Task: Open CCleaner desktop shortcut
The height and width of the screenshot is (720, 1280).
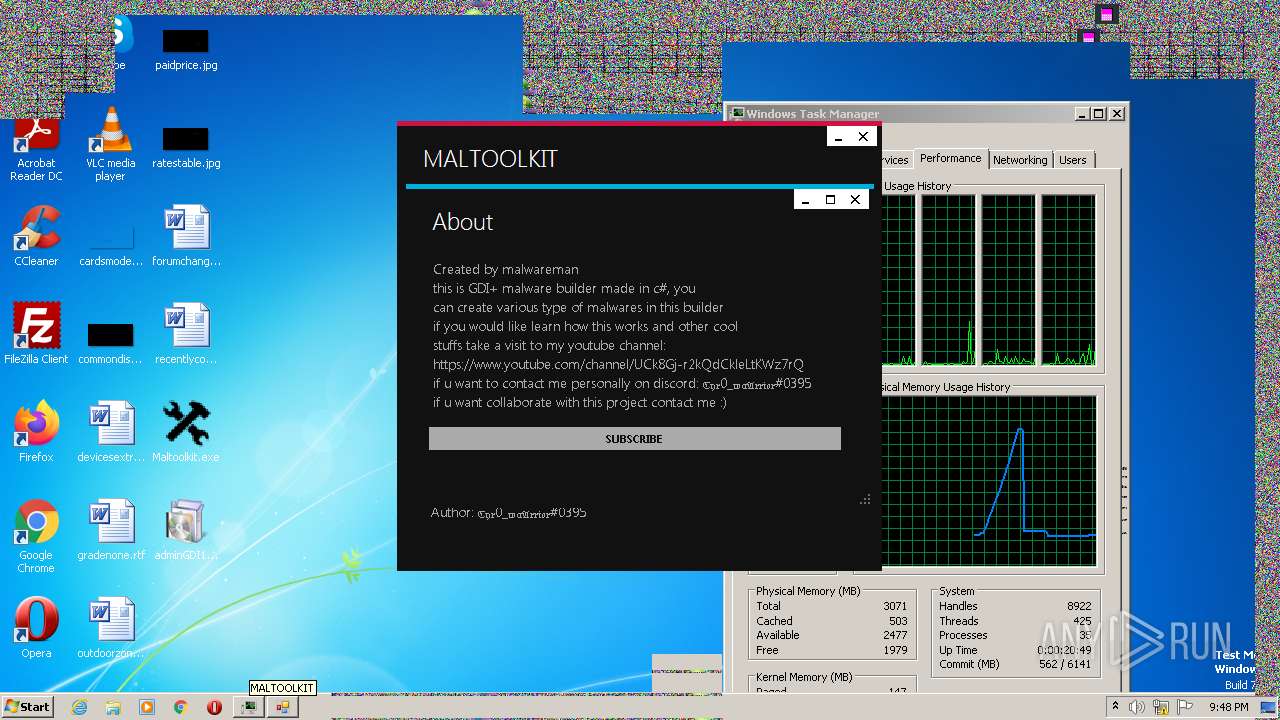Action: click(36, 236)
